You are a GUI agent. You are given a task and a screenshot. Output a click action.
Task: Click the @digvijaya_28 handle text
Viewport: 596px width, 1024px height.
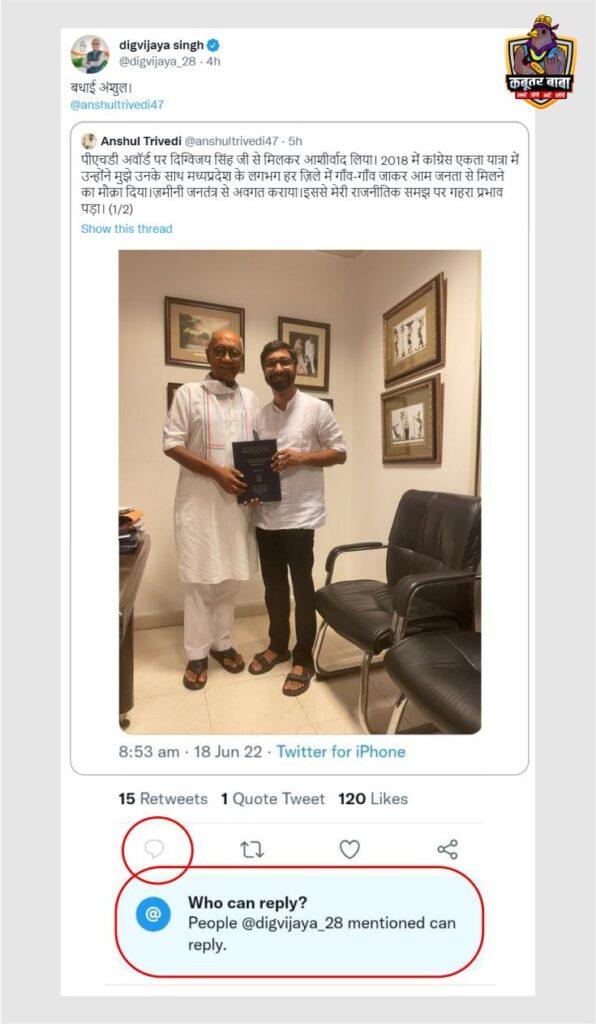[156, 61]
